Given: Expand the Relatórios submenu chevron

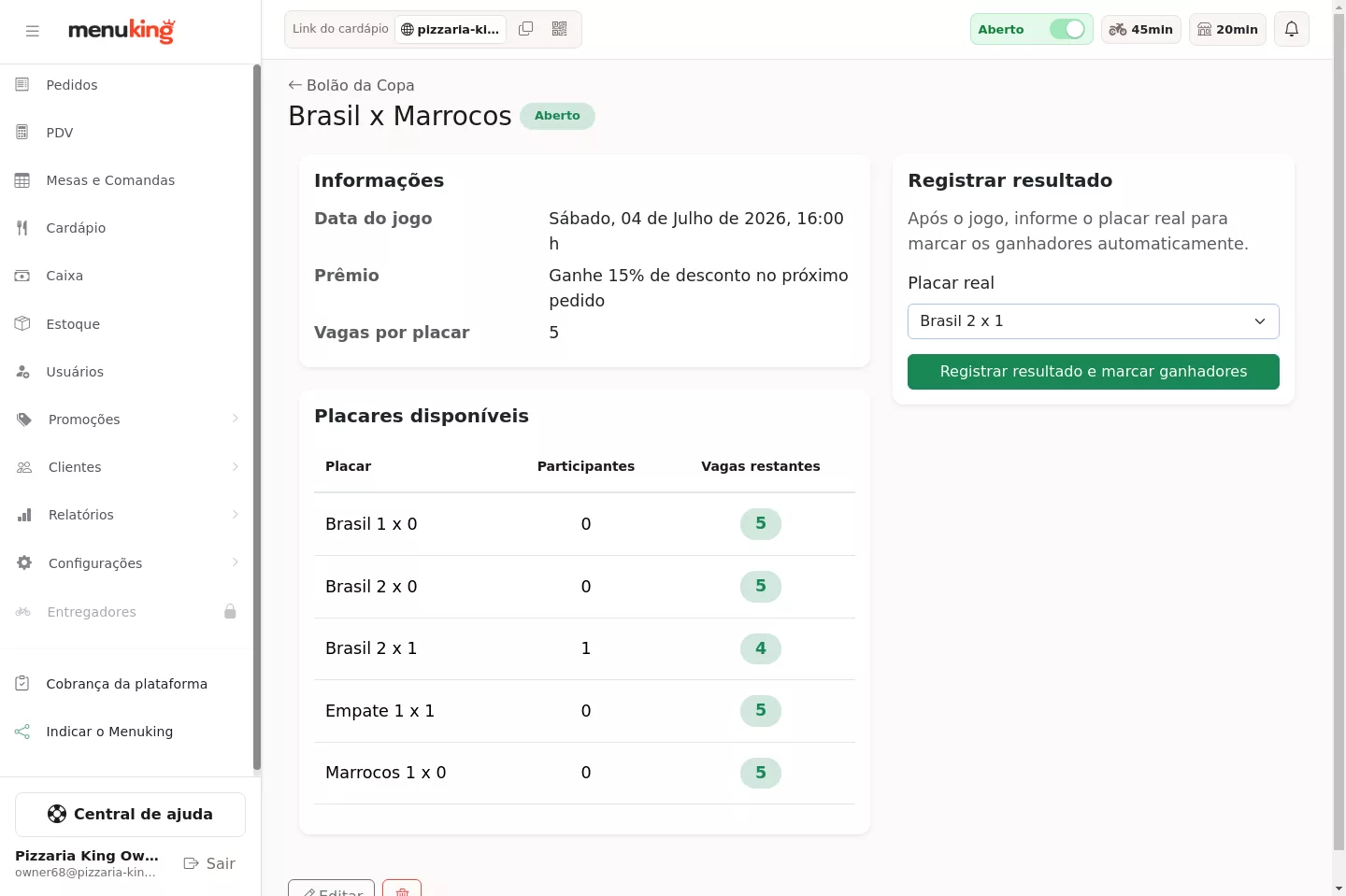Looking at the screenshot, I should [236, 514].
